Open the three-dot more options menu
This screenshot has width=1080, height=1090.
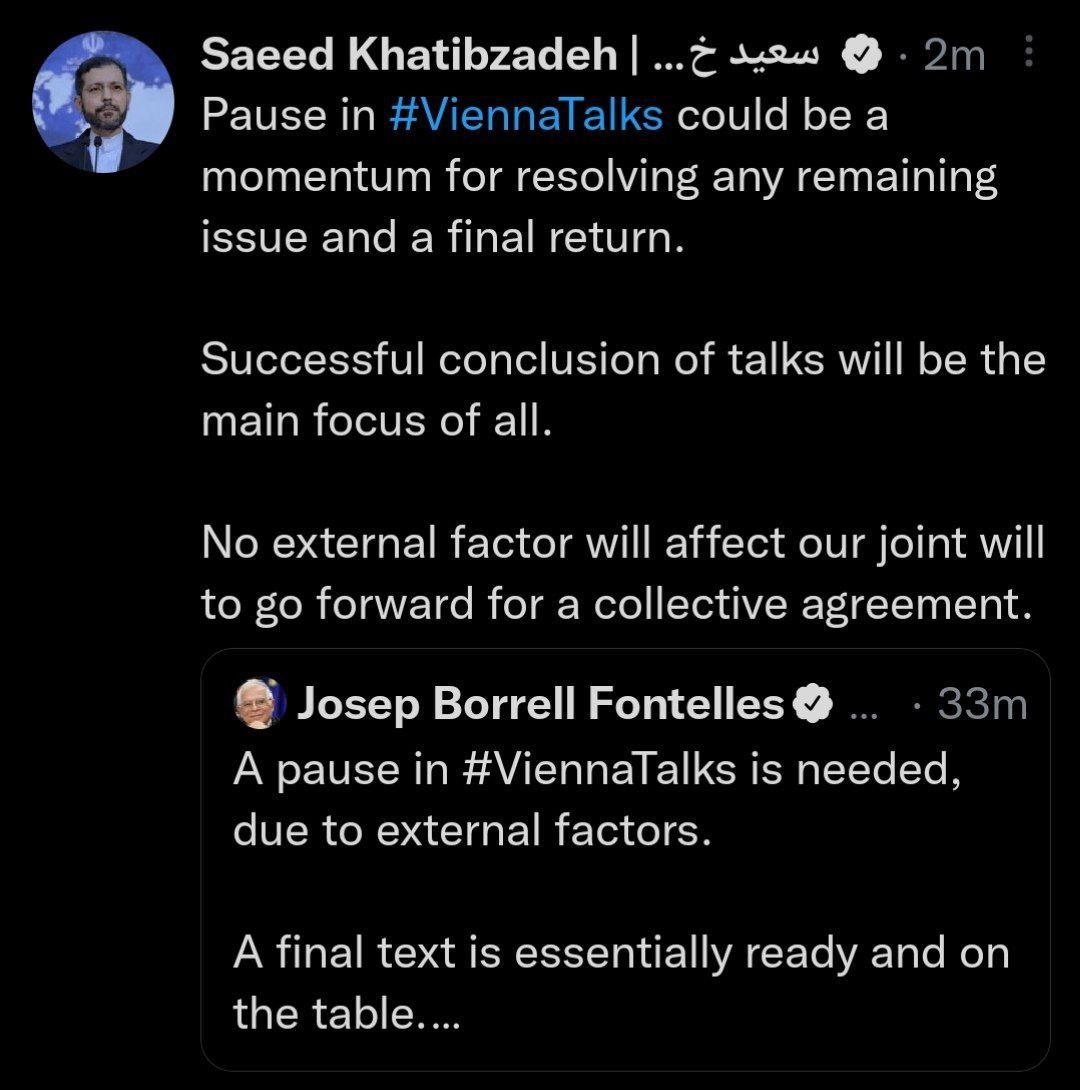pos(1029,51)
